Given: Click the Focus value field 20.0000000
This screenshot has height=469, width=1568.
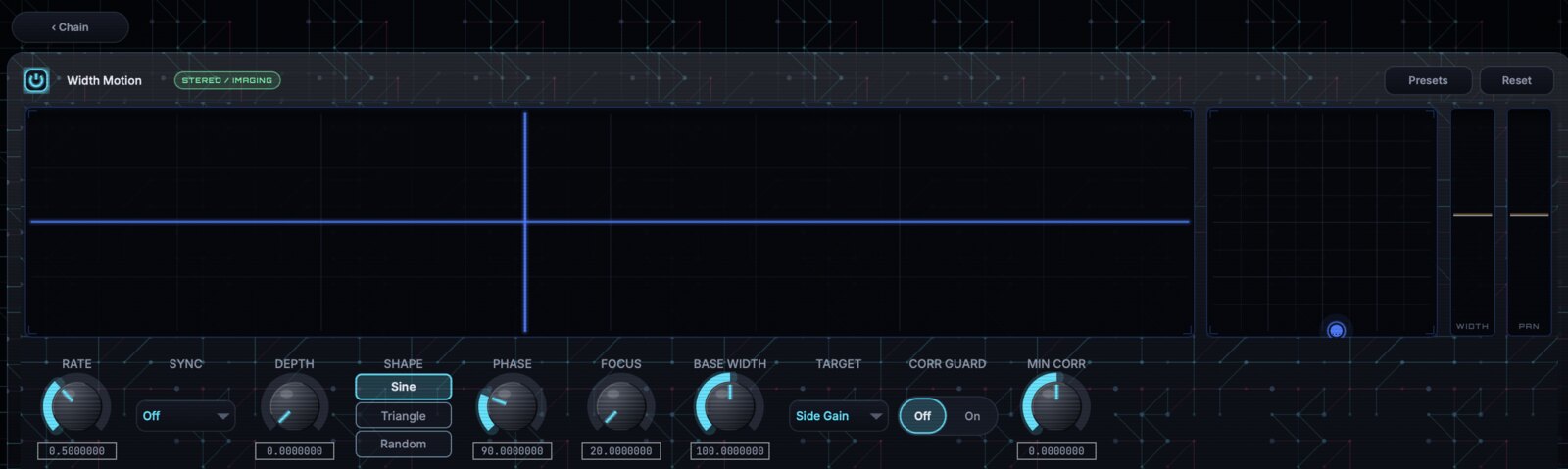Looking at the screenshot, I should click(620, 451).
